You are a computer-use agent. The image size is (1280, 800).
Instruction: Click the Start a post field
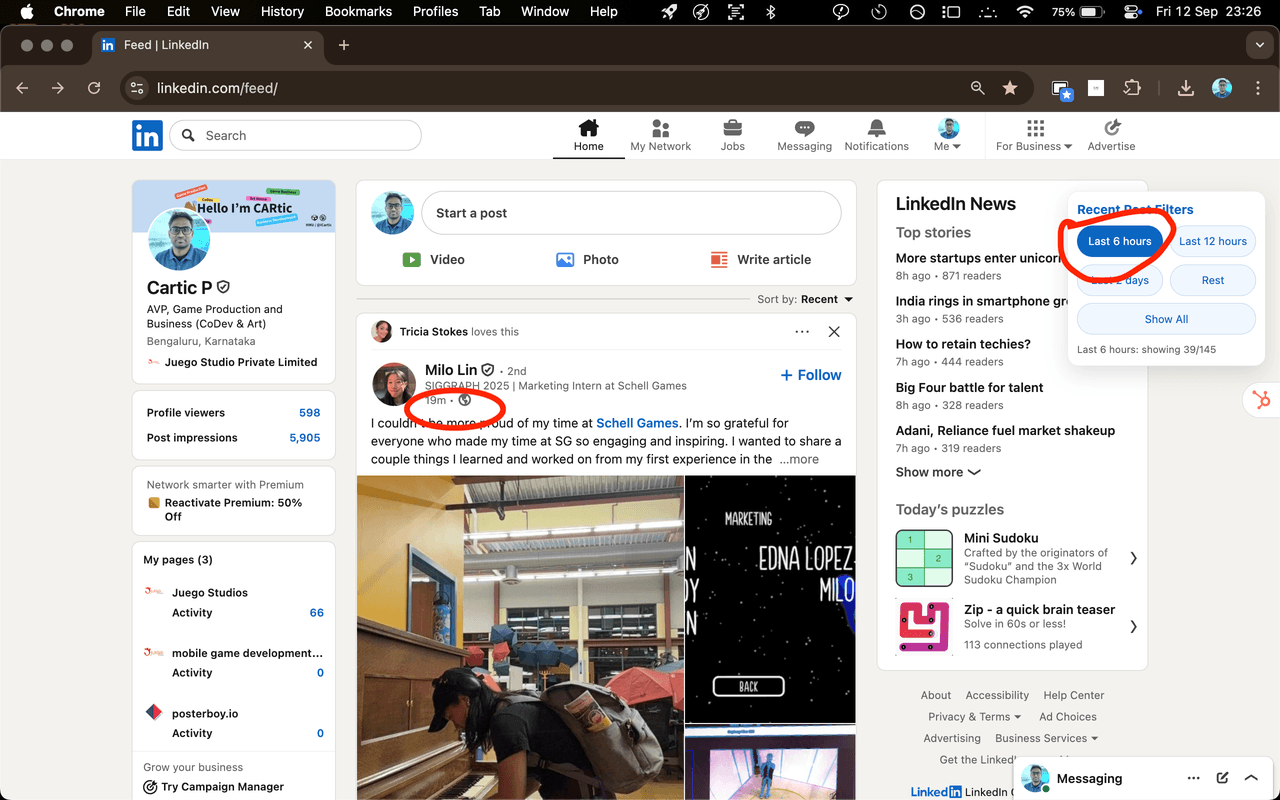[x=631, y=213]
